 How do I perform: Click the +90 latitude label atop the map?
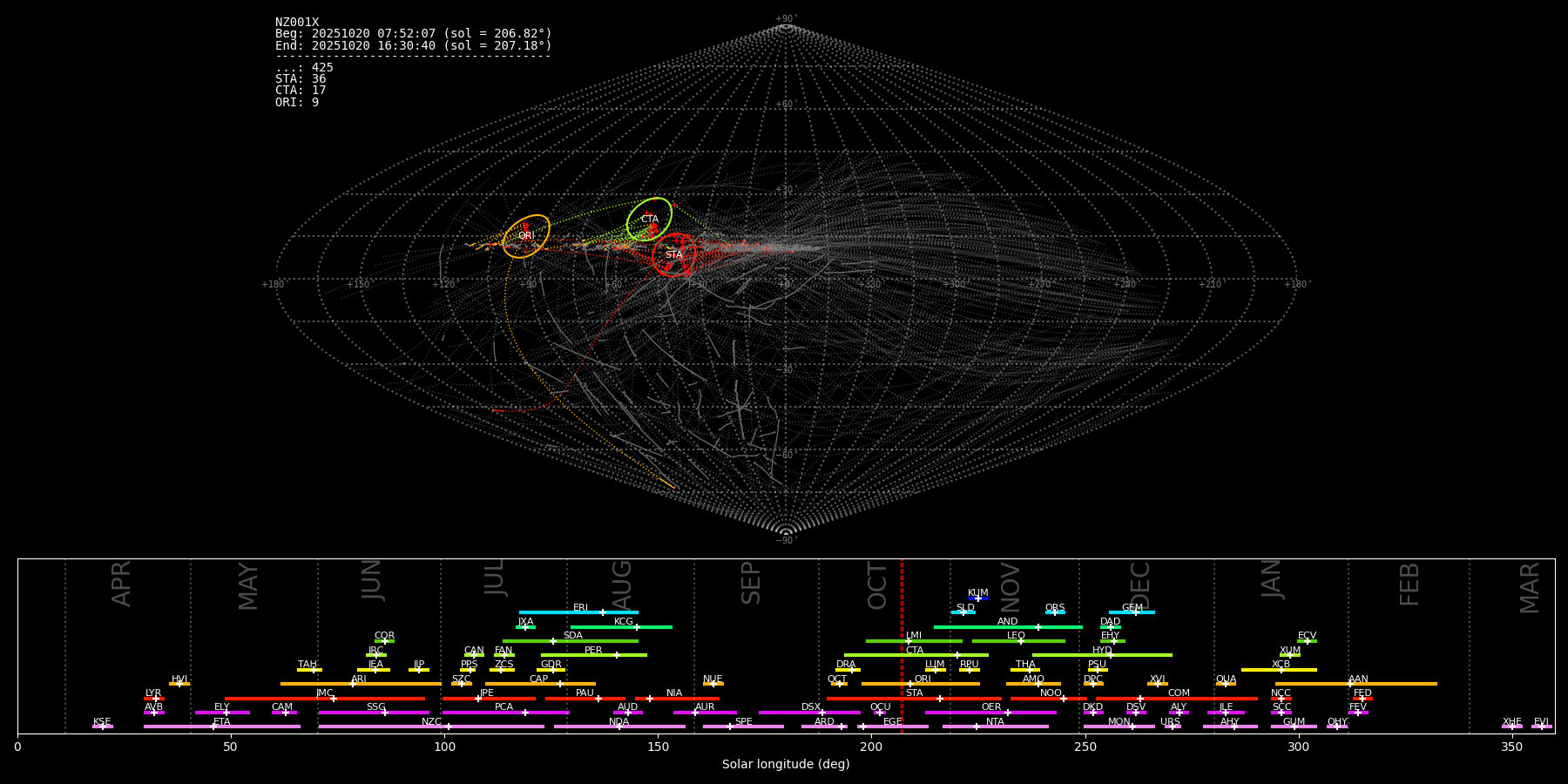[x=785, y=19]
